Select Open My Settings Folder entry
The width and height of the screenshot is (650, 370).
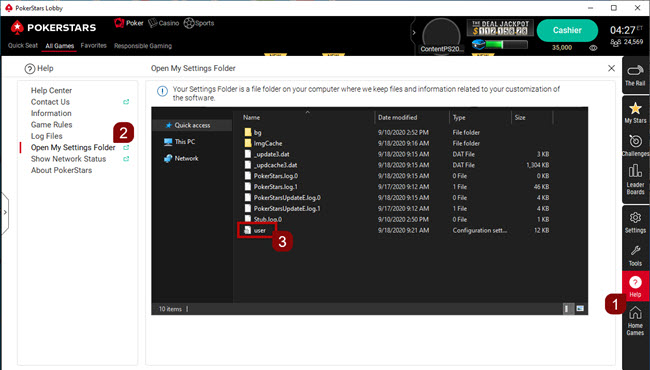point(73,148)
